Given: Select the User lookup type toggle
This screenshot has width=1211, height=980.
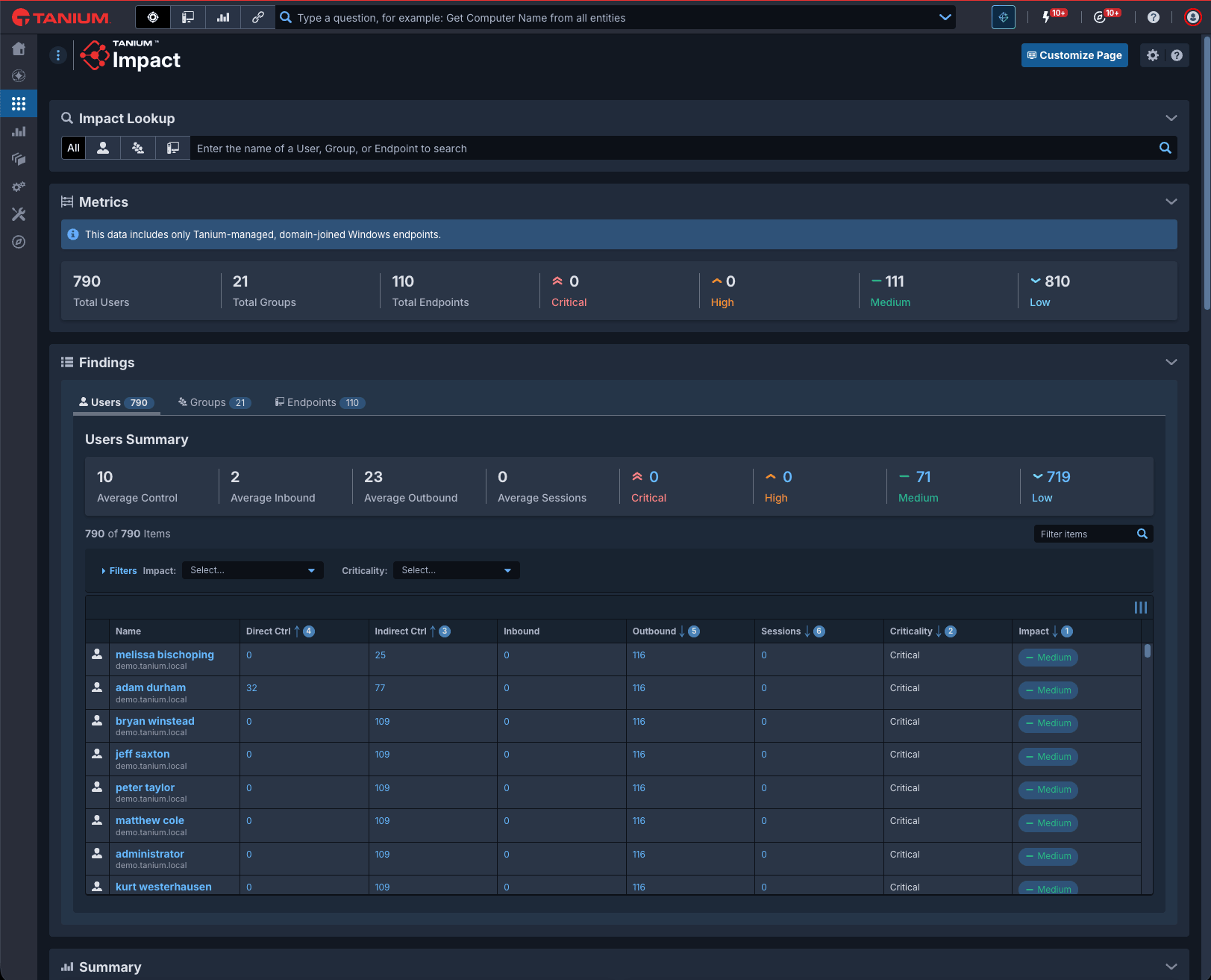Looking at the screenshot, I should (x=103, y=148).
